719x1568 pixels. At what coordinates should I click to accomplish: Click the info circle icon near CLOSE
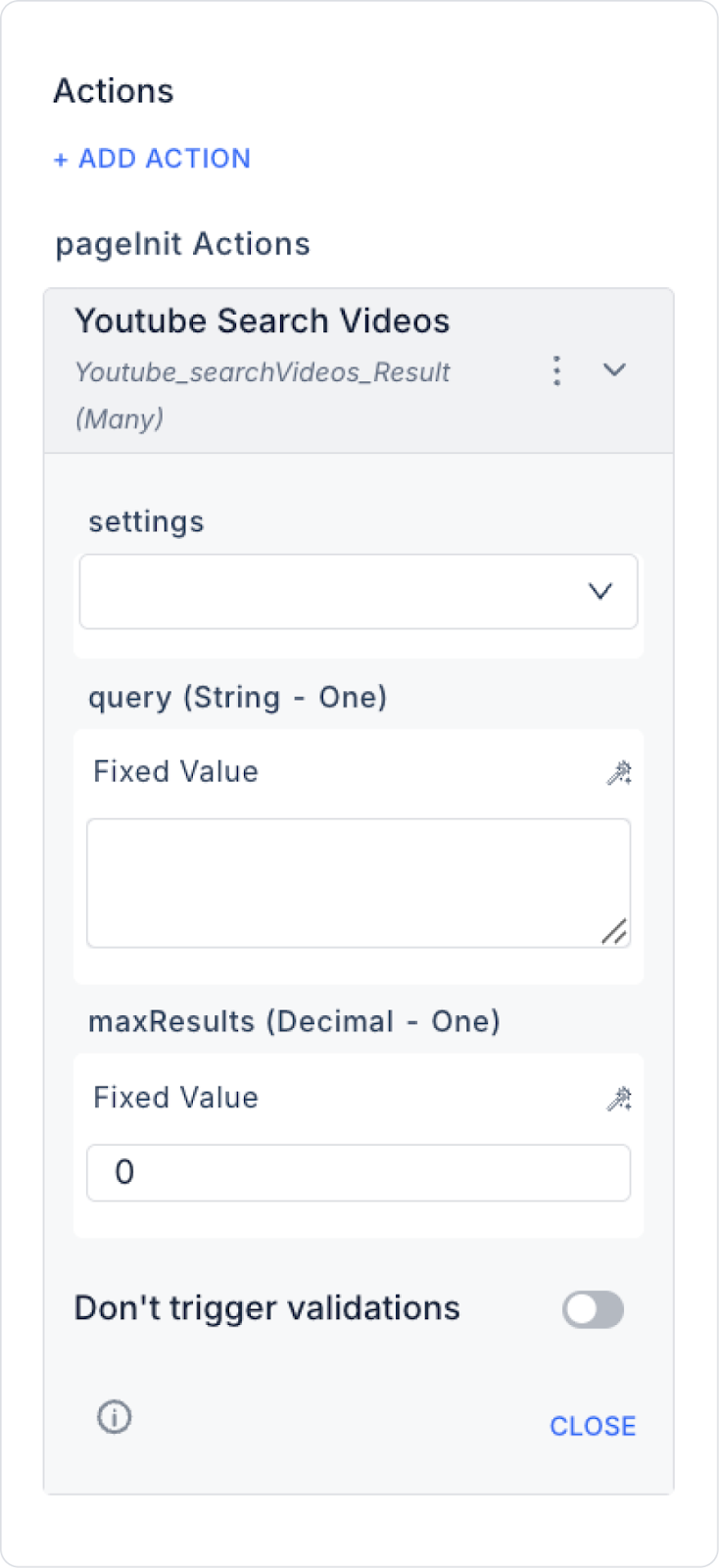pyautogui.click(x=114, y=1416)
